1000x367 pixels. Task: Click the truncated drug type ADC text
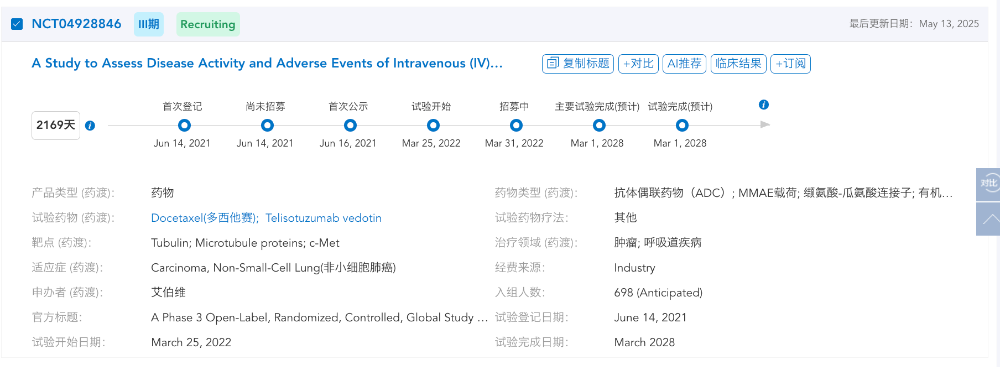(784, 193)
